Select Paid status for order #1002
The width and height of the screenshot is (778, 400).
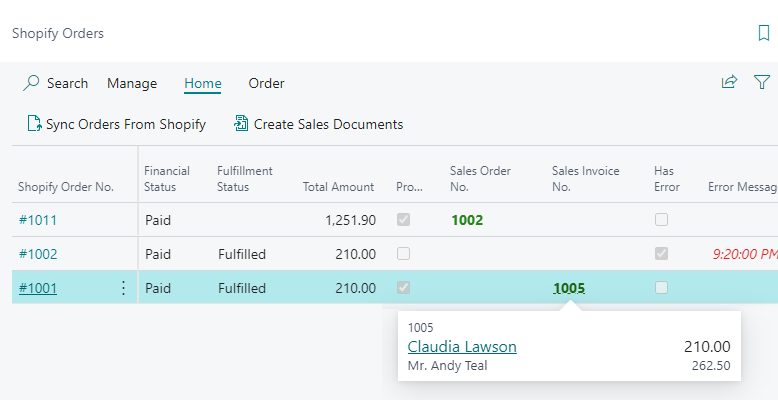coord(158,254)
